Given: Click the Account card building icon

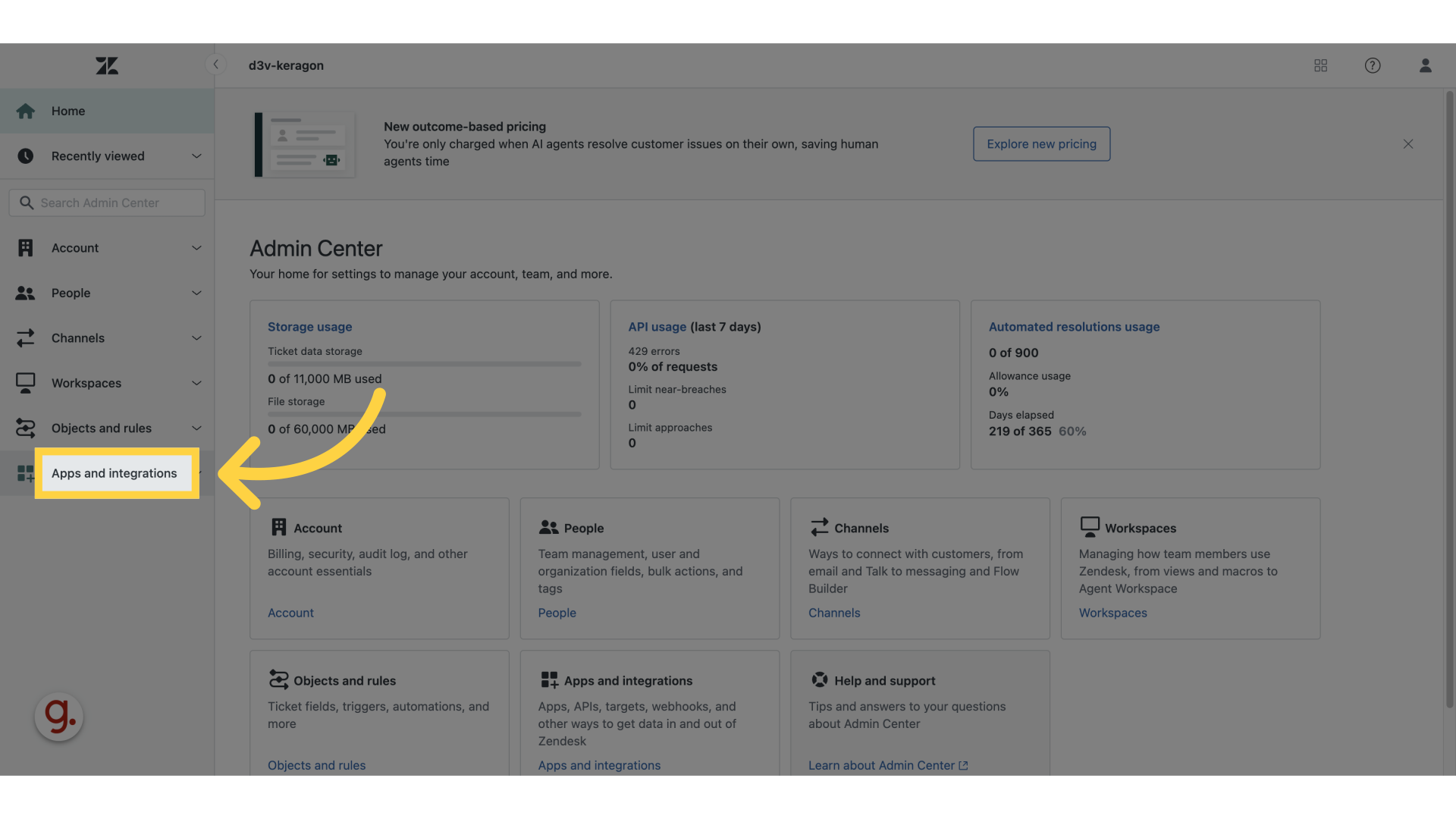Looking at the screenshot, I should pos(279,527).
